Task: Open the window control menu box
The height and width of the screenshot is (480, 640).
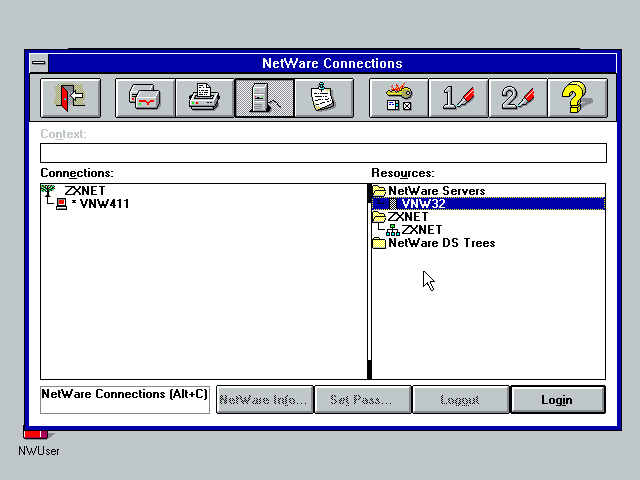Action: [39, 63]
